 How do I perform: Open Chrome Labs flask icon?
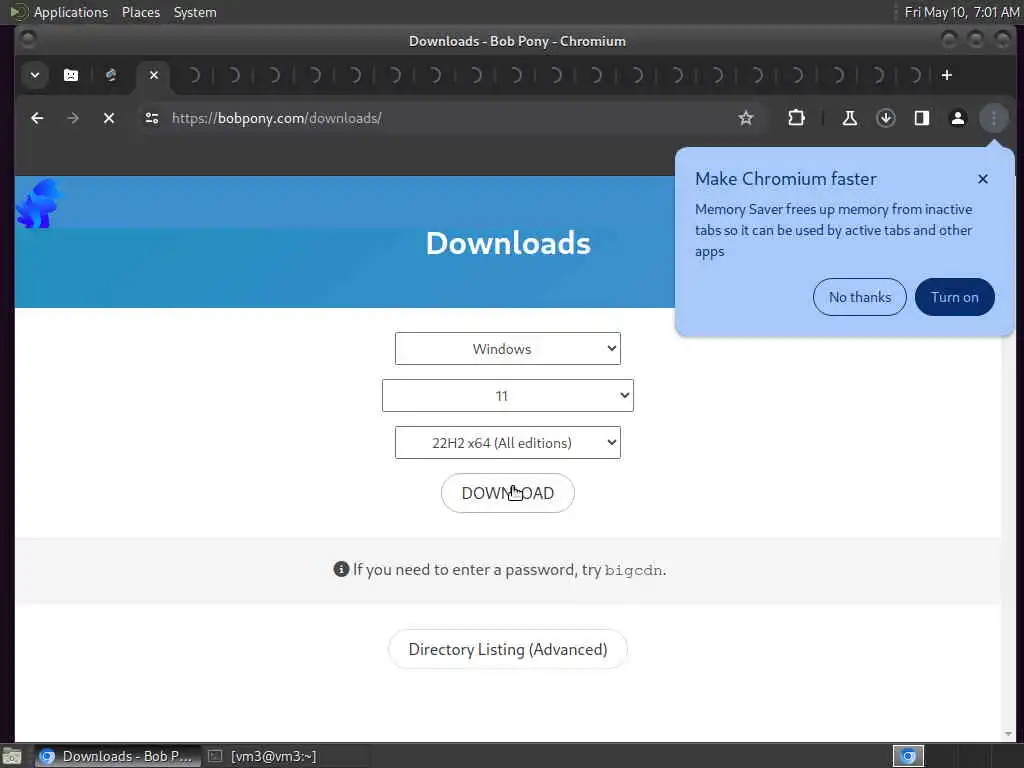pyautogui.click(x=850, y=118)
